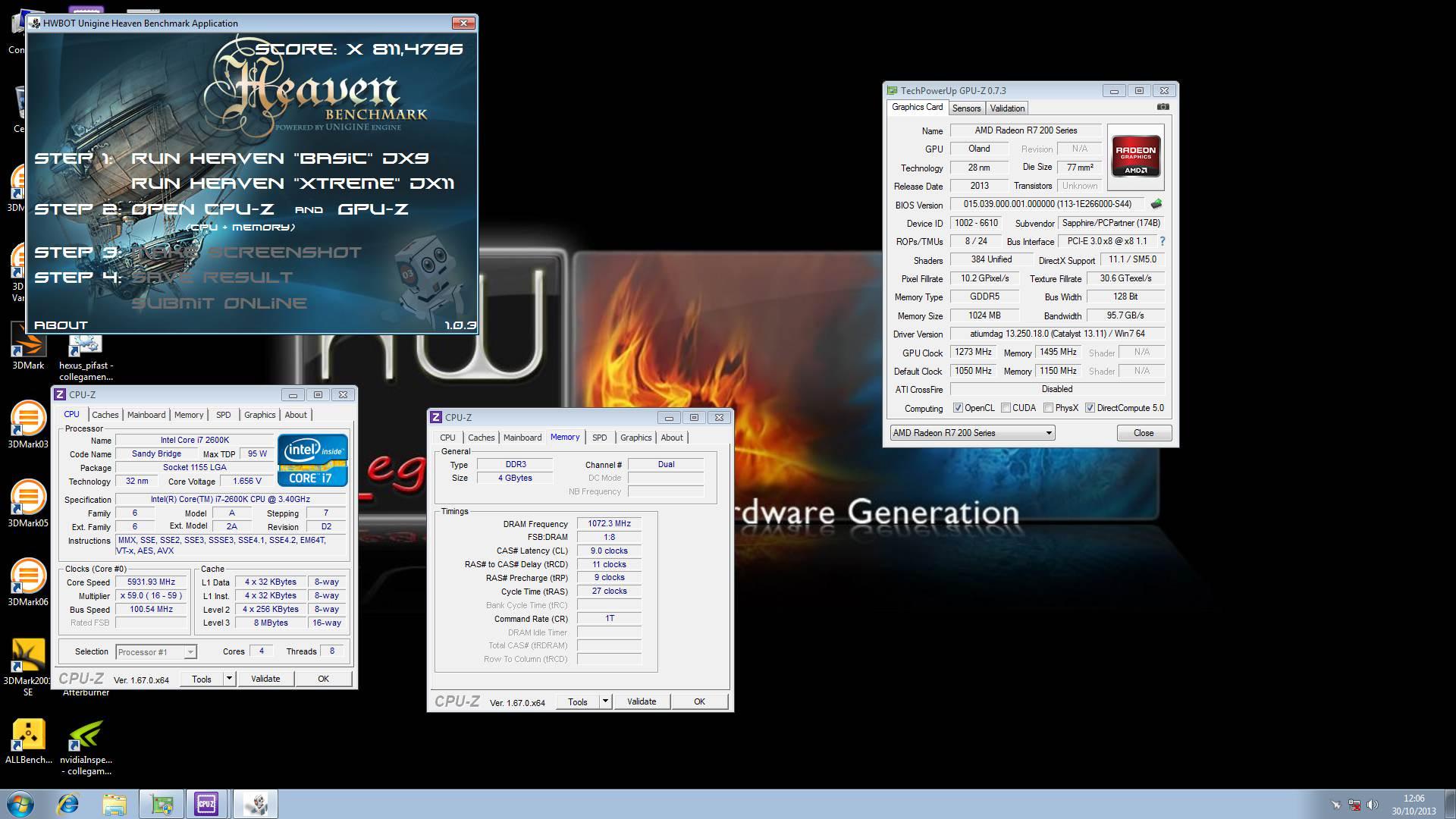Click Tools in the CPU-Z CPU window

(x=202, y=679)
